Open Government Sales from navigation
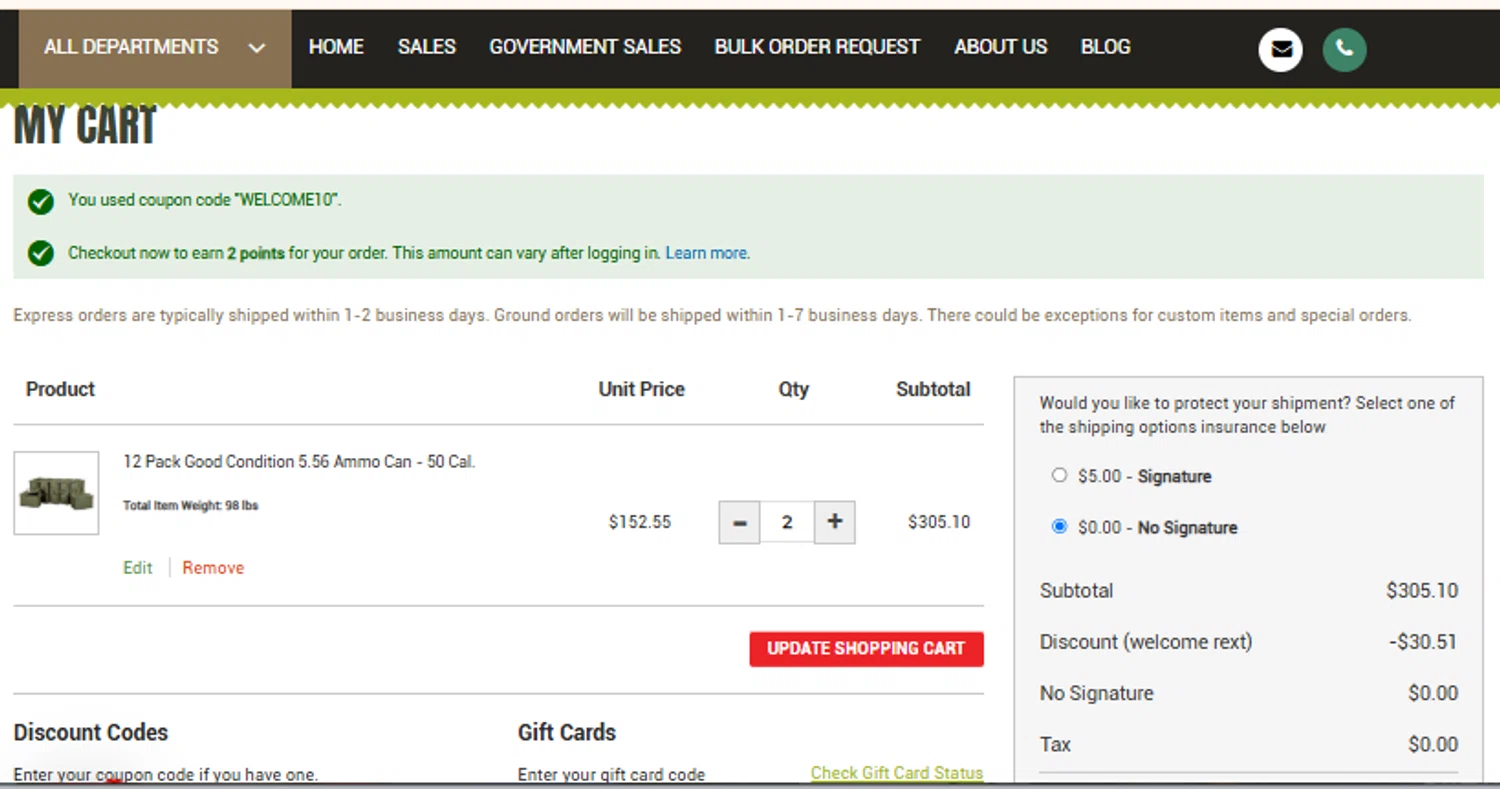Screen dimensions: 1500x789 (x=585, y=47)
